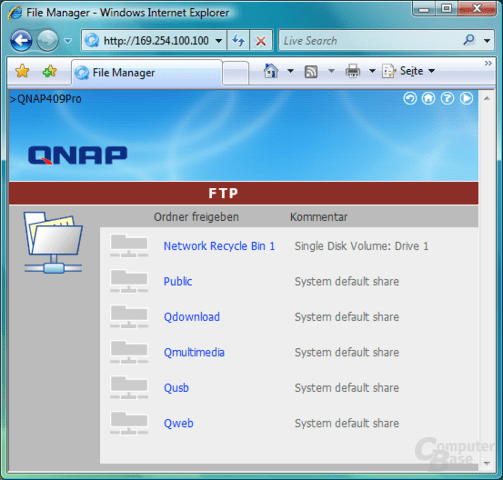
Task: Stop loading with the red X icon
Action: [x=261, y=41]
